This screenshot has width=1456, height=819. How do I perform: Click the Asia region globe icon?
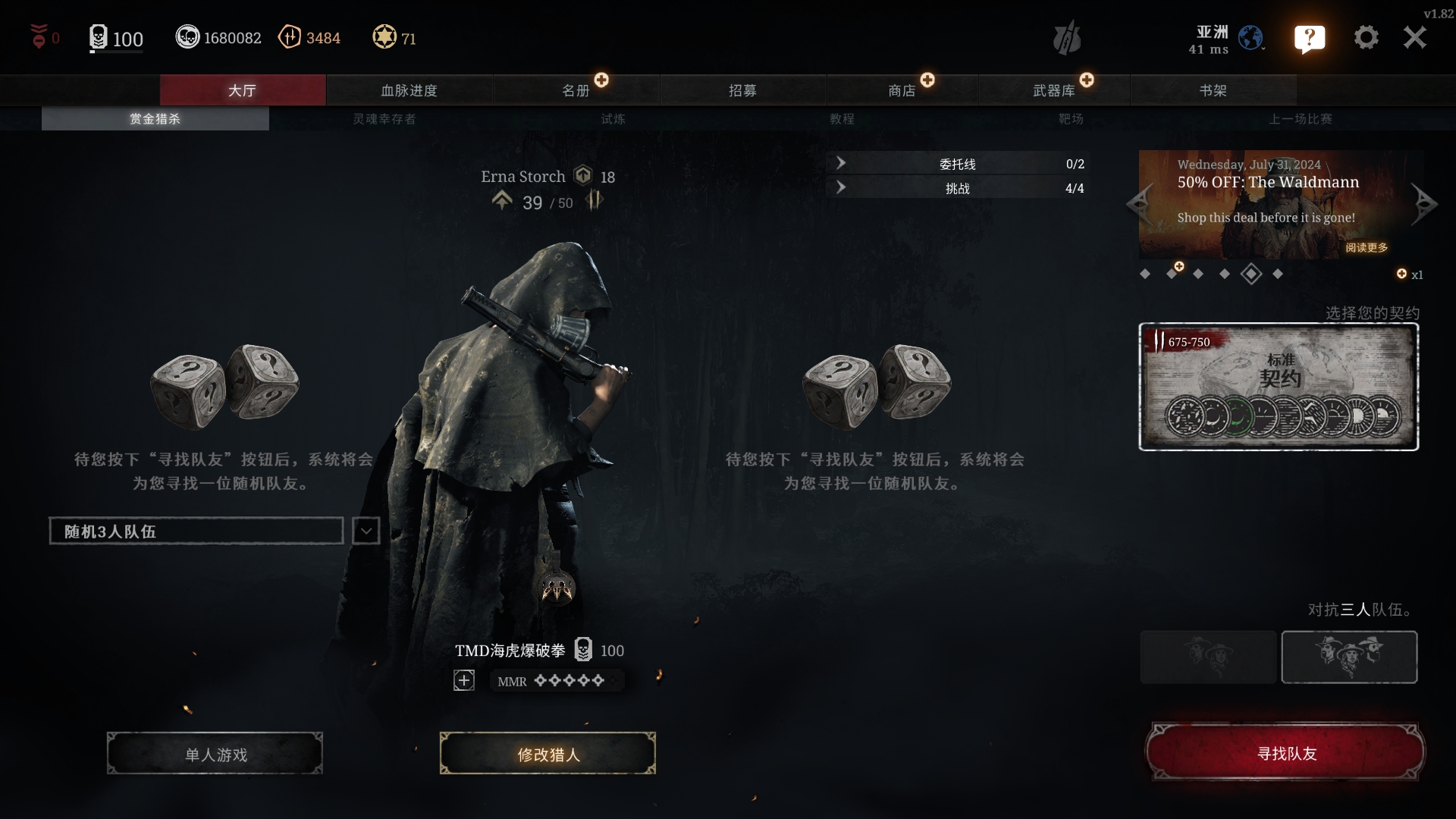[x=1250, y=37]
